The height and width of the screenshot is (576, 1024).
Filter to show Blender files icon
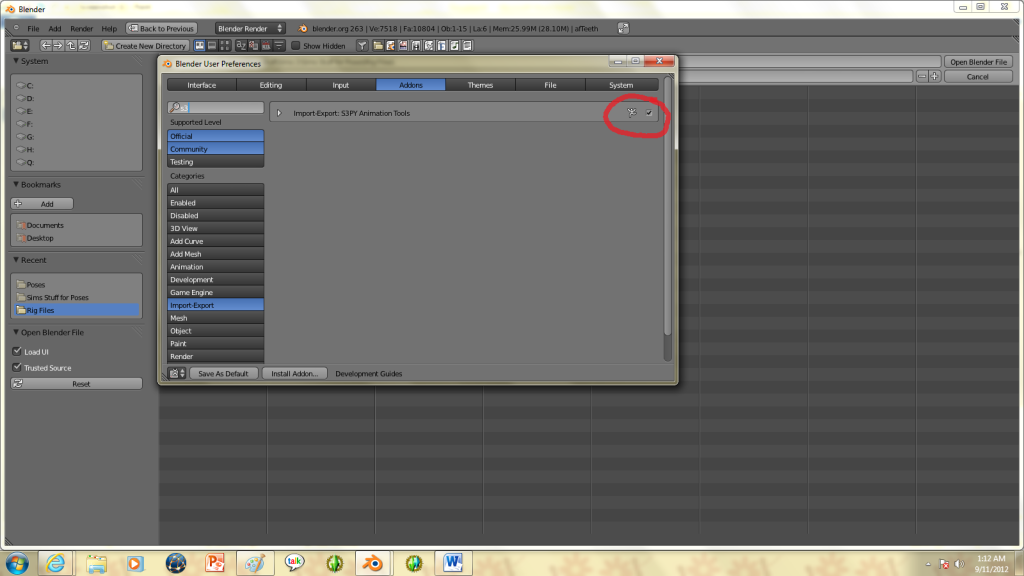(391, 46)
